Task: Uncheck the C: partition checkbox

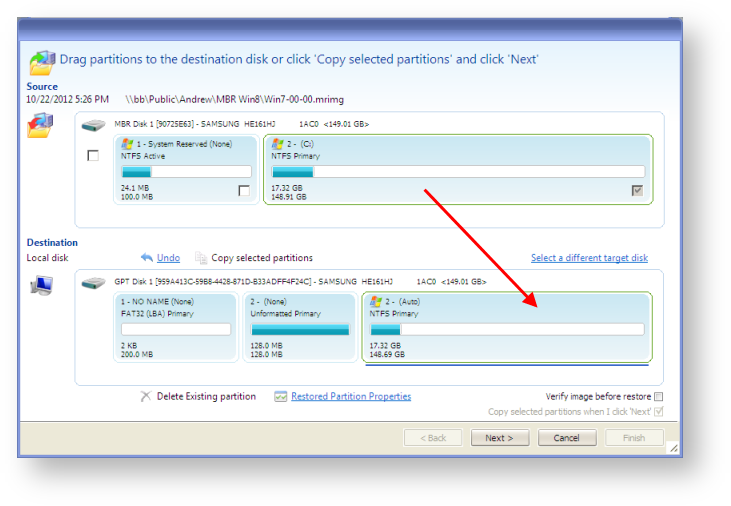Action: pos(637,190)
